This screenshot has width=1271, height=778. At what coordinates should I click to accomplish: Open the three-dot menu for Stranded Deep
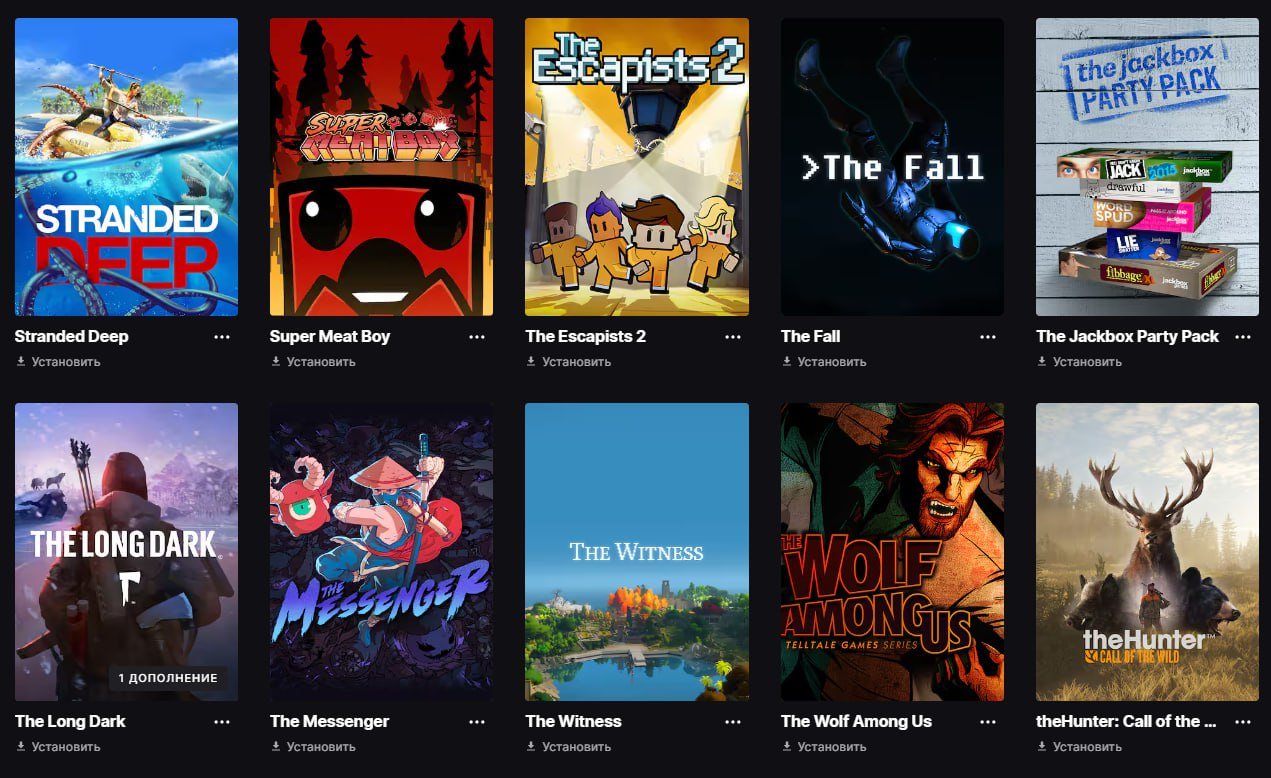222,337
